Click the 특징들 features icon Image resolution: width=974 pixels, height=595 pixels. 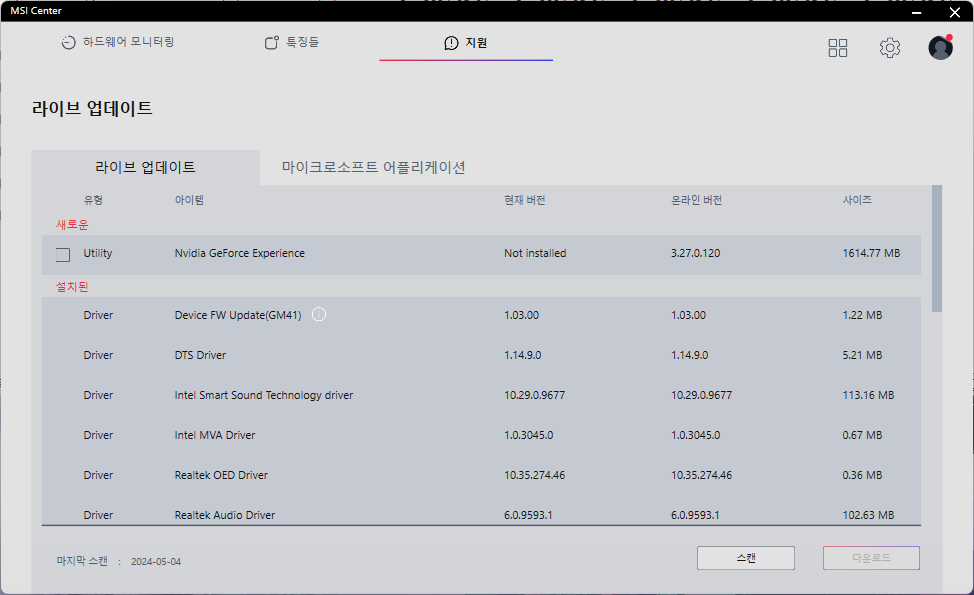click(271, 42)
